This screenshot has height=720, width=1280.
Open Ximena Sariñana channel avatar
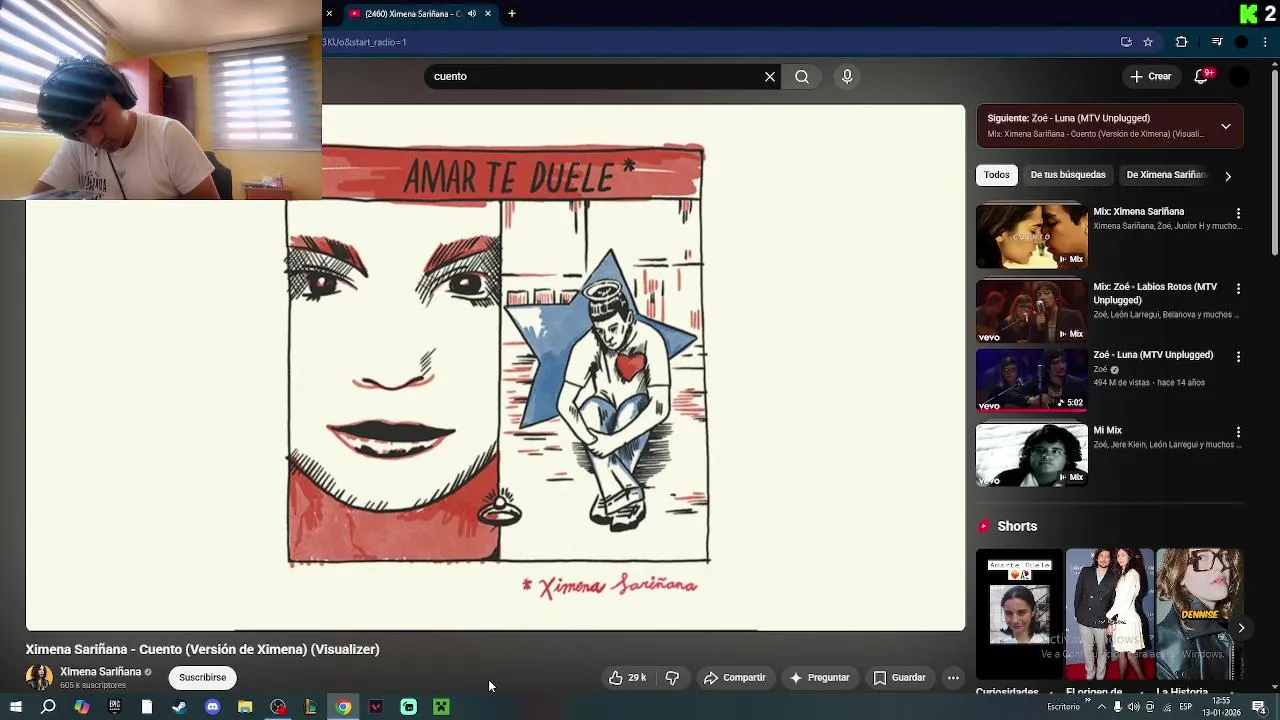coord(39,677)
